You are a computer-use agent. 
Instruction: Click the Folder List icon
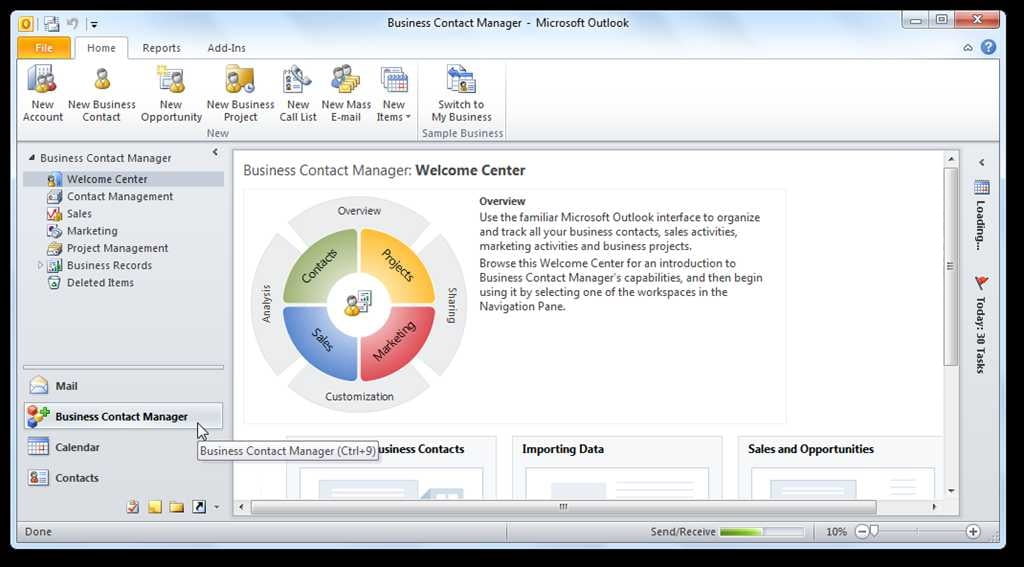coord(176,507)
